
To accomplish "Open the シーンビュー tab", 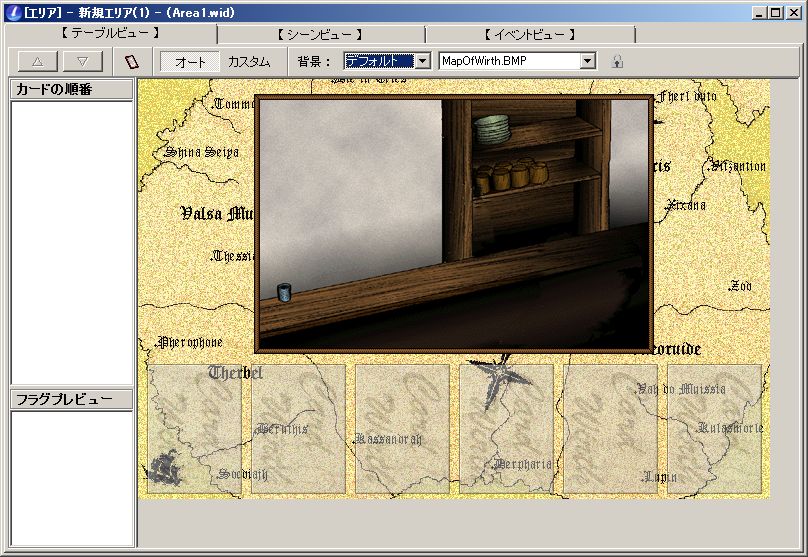I will point(321,35).
